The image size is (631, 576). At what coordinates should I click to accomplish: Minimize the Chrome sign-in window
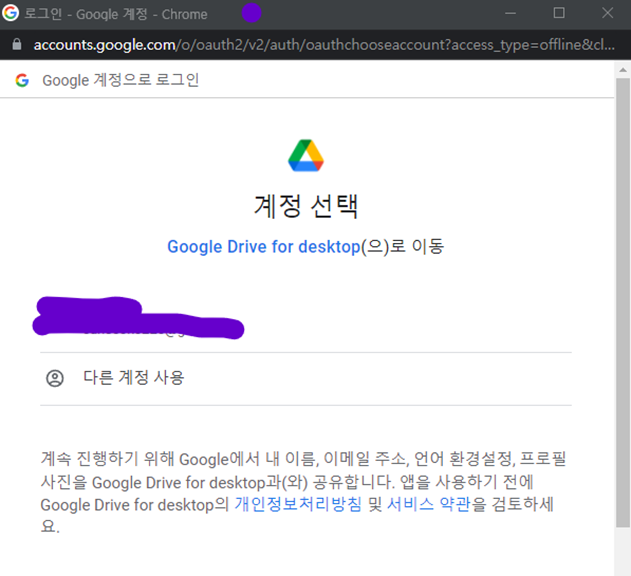coord(510,13)
